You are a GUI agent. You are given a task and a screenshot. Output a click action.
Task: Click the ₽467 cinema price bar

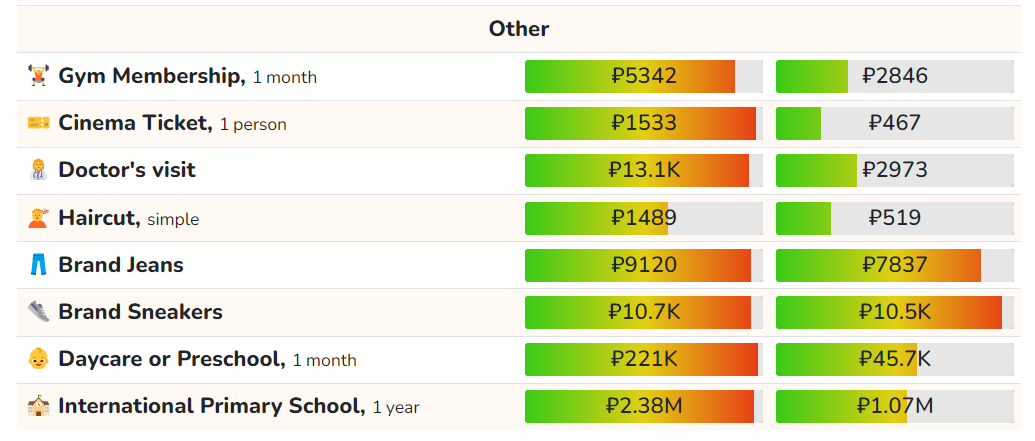(894, 123)
